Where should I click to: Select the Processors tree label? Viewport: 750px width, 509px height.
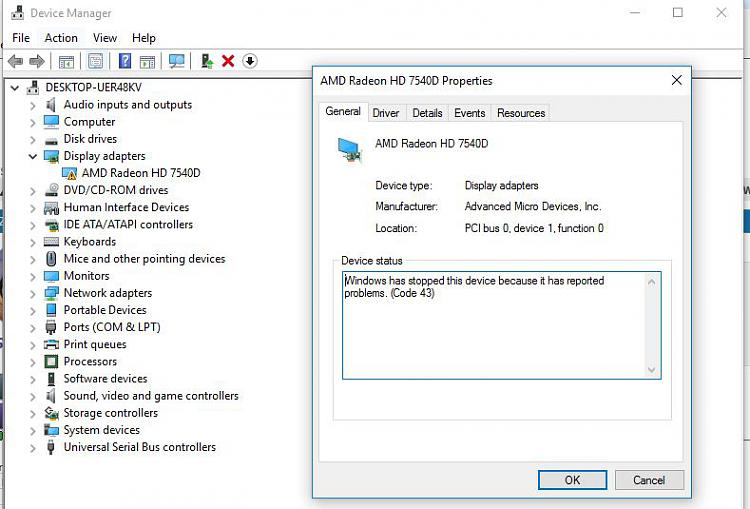(x=90, y=362)
